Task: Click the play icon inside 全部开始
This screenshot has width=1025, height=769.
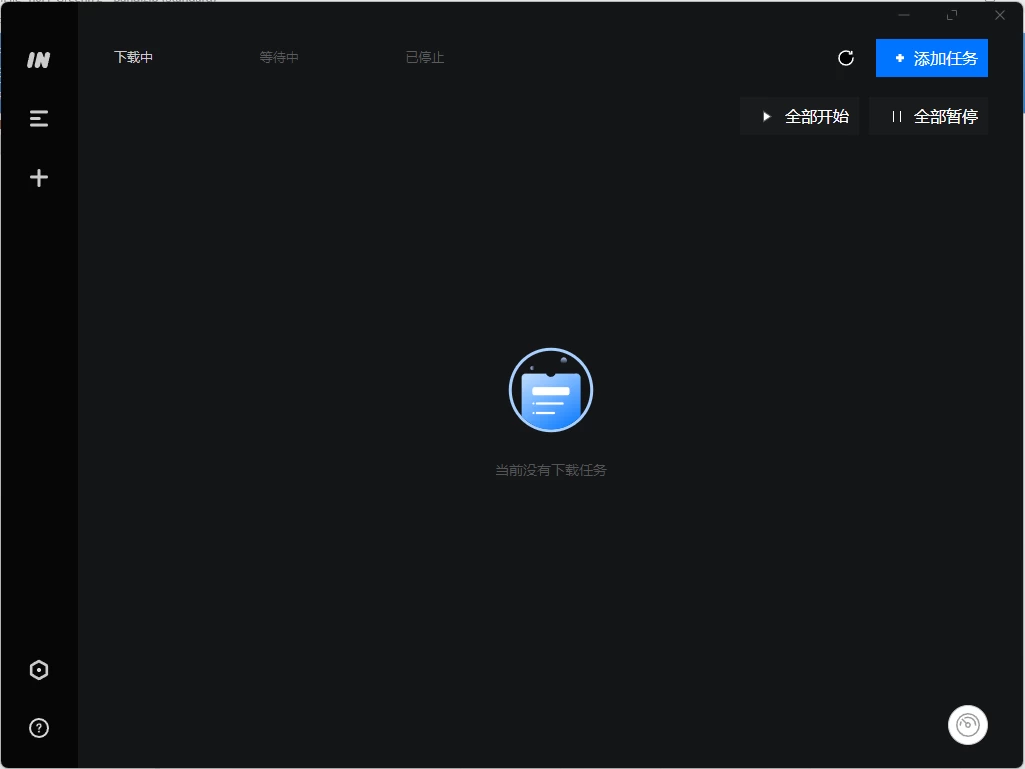Action: [766, 116]
